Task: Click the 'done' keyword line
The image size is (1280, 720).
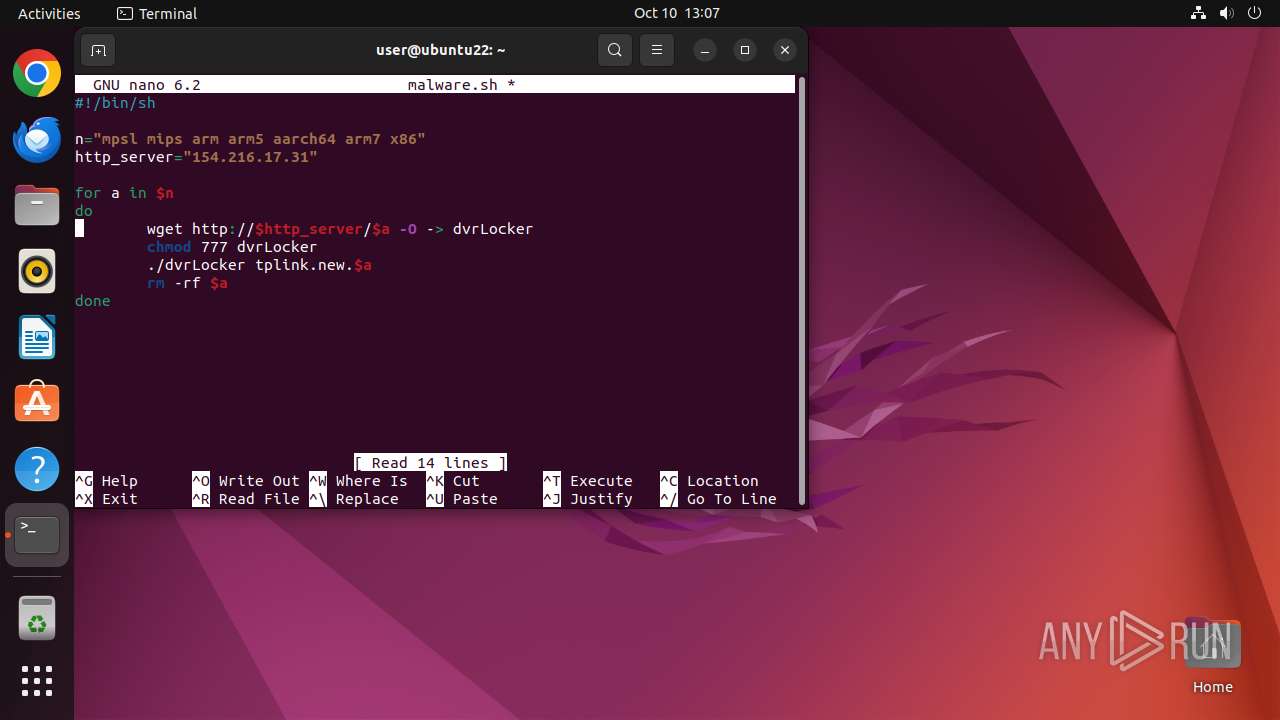Action: (93, 301)
